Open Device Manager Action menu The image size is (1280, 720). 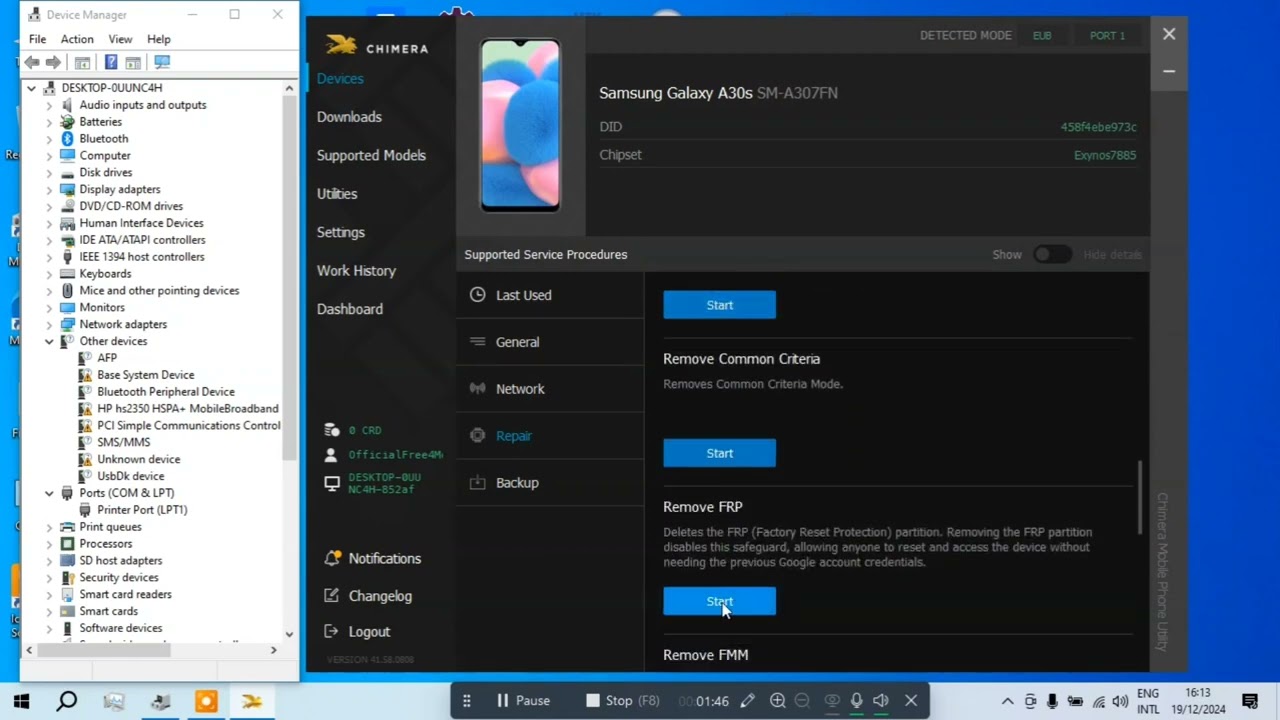tap(77, 39)
